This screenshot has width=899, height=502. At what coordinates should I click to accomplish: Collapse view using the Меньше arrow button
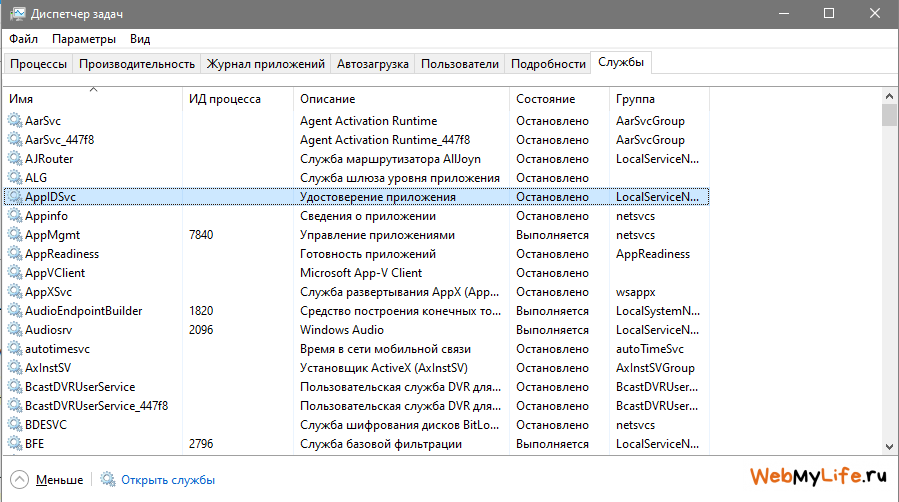[20, 480]
